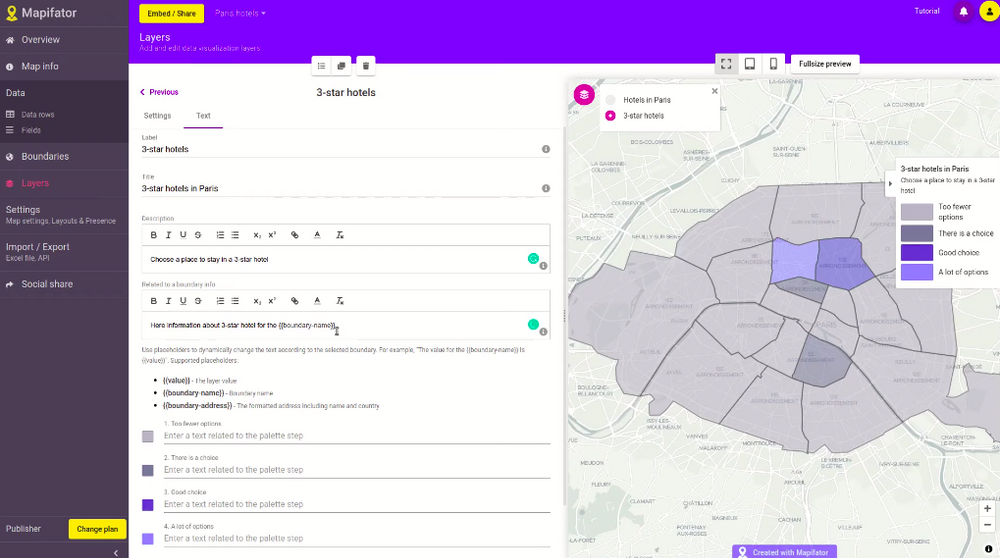Click the Description text area
This screenshot has height=558, width=1000.
[346, 260]
